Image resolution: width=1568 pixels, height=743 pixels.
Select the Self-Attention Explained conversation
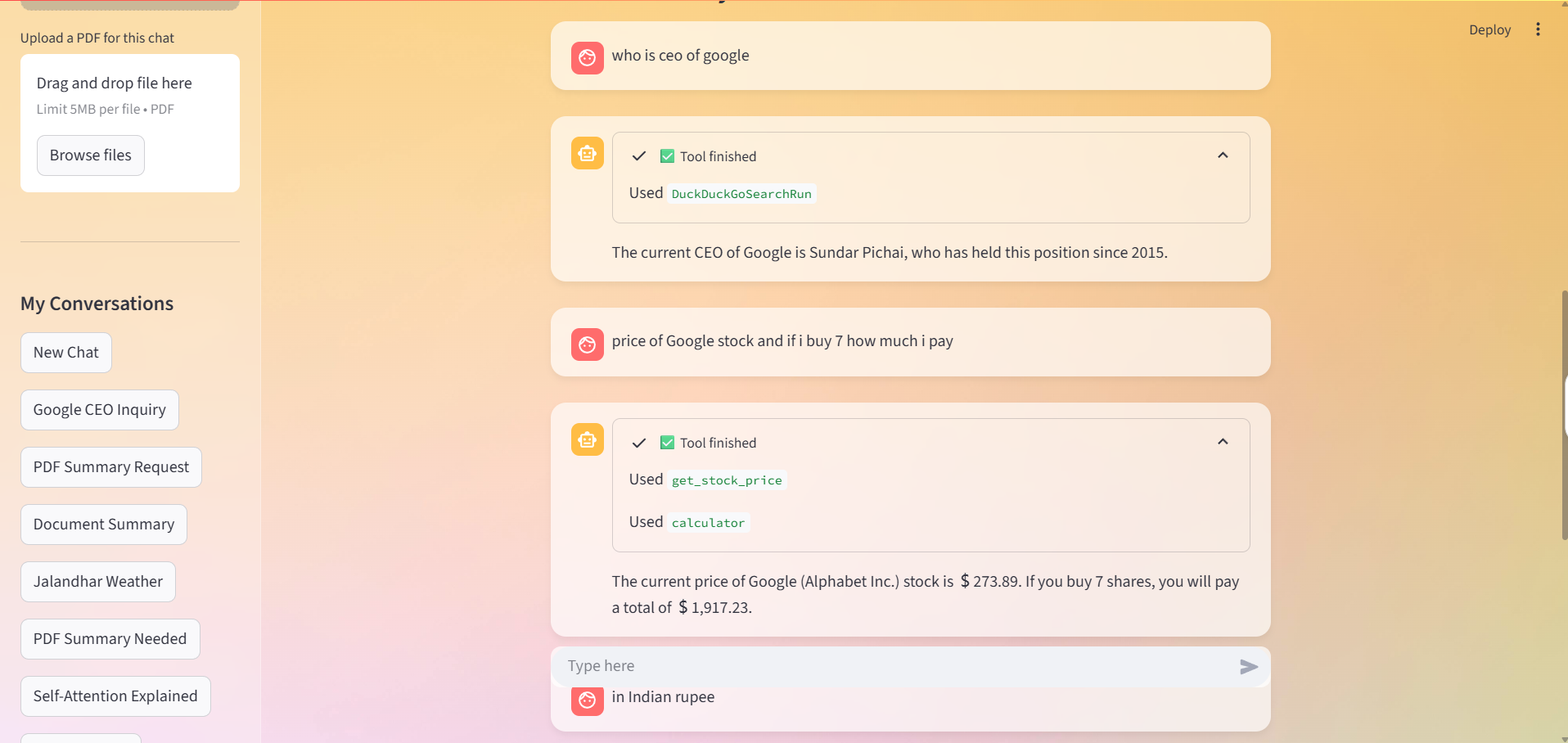tap(115, 696)
